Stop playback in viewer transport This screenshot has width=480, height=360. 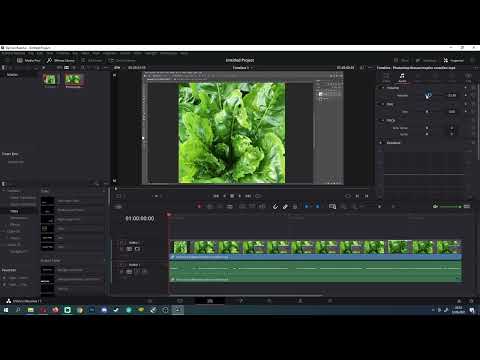pos(232,196)
